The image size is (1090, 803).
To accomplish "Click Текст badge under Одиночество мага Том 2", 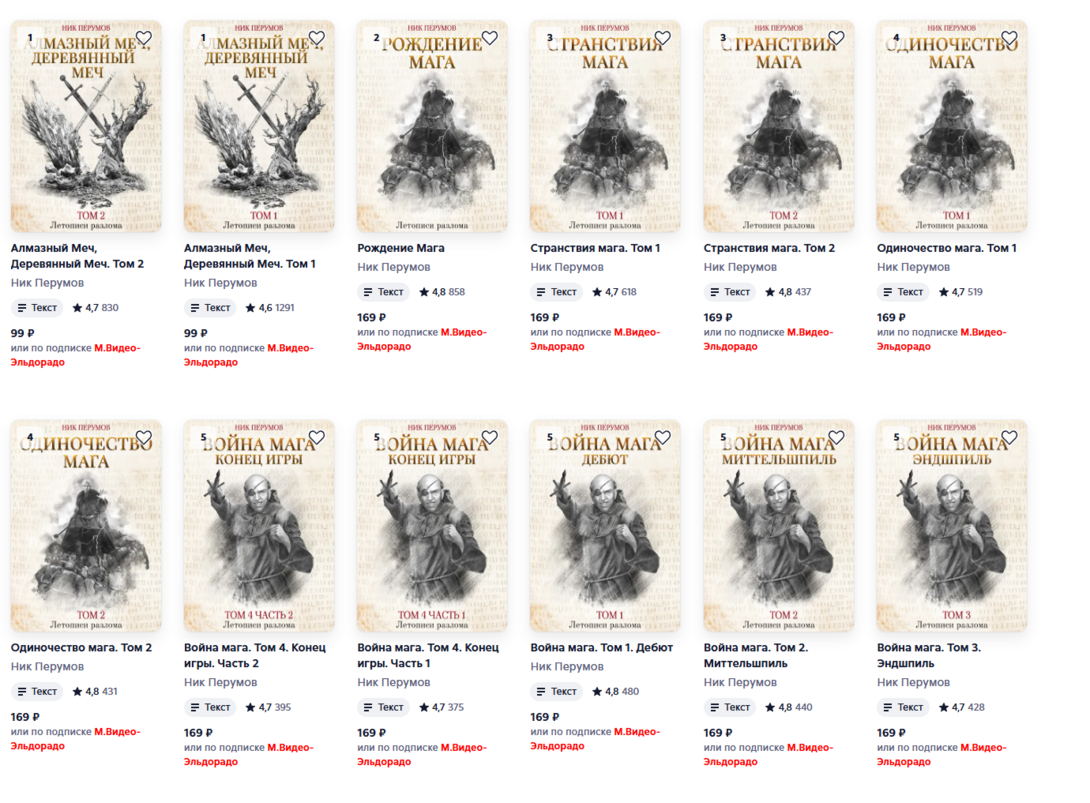I will click(x=37, y=692).
